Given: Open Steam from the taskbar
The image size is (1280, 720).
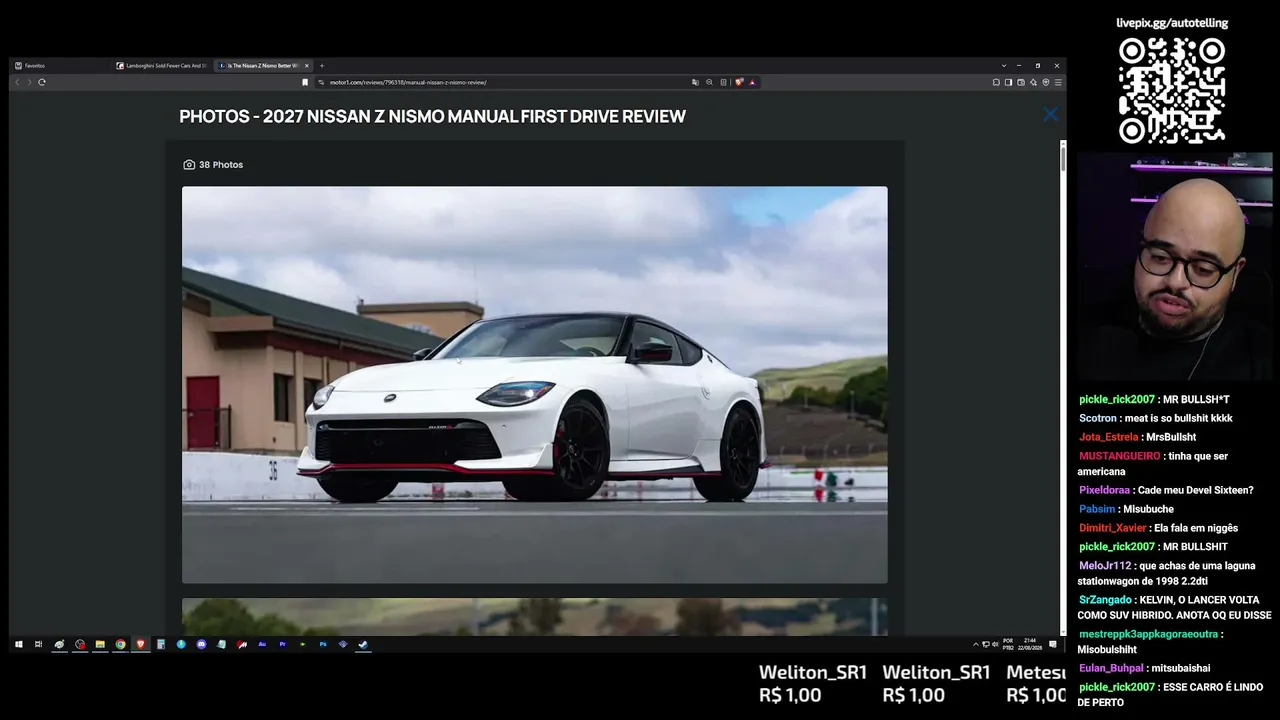Looking at the screenshot, I should tap(363, 644).
